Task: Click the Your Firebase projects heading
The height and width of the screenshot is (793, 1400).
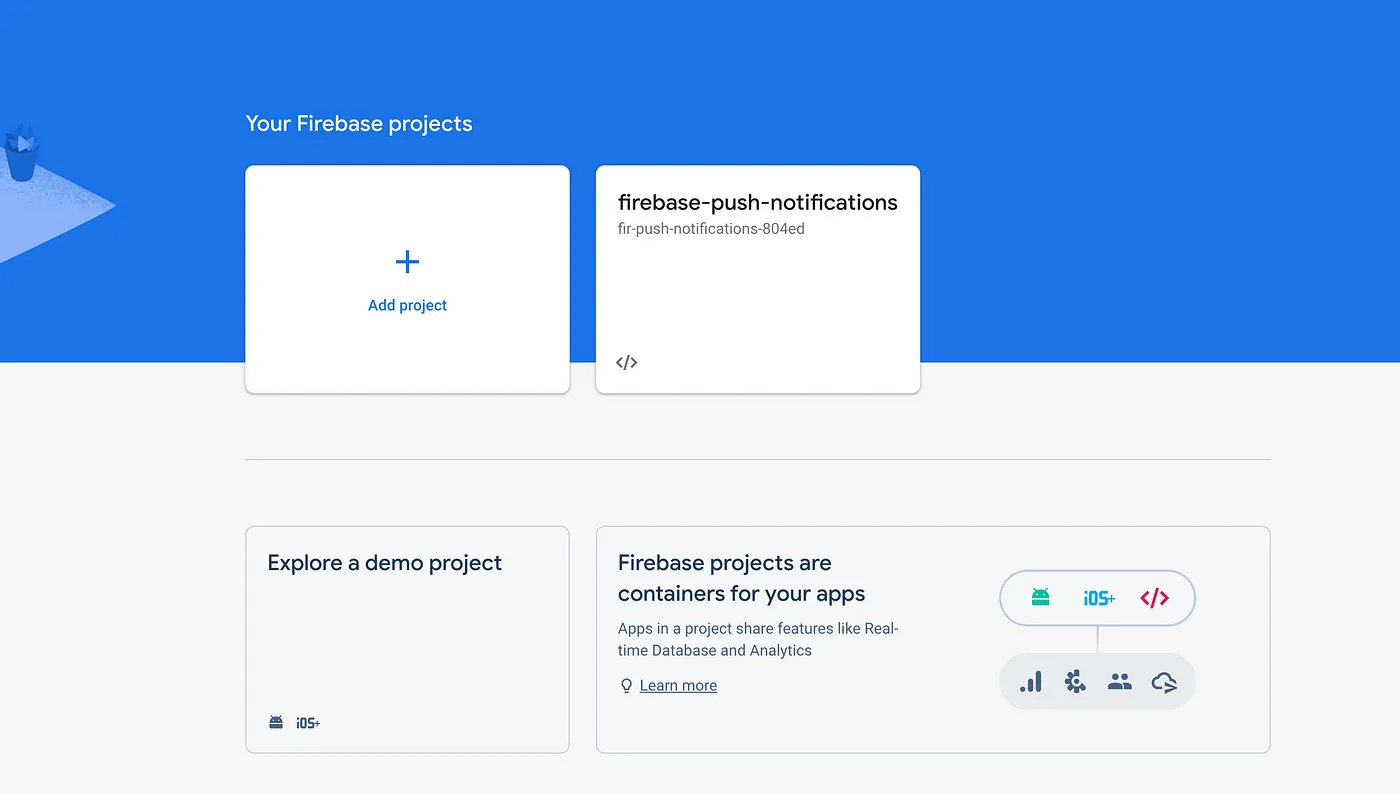Action: (x=359, y=124)
